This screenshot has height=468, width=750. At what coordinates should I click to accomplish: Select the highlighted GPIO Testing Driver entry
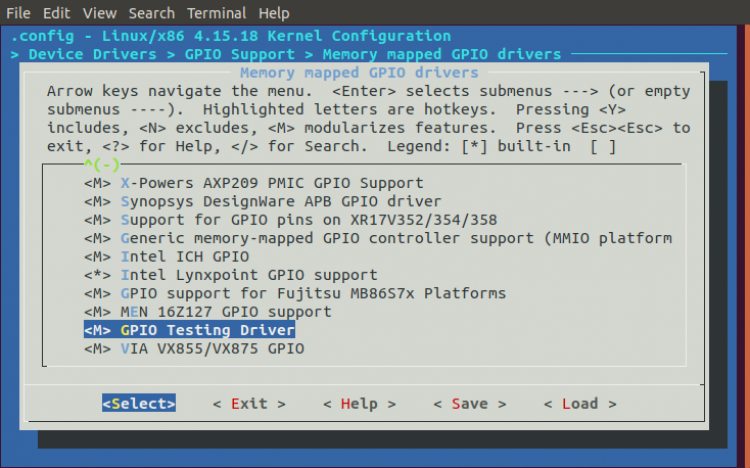(x=207, y=330)
